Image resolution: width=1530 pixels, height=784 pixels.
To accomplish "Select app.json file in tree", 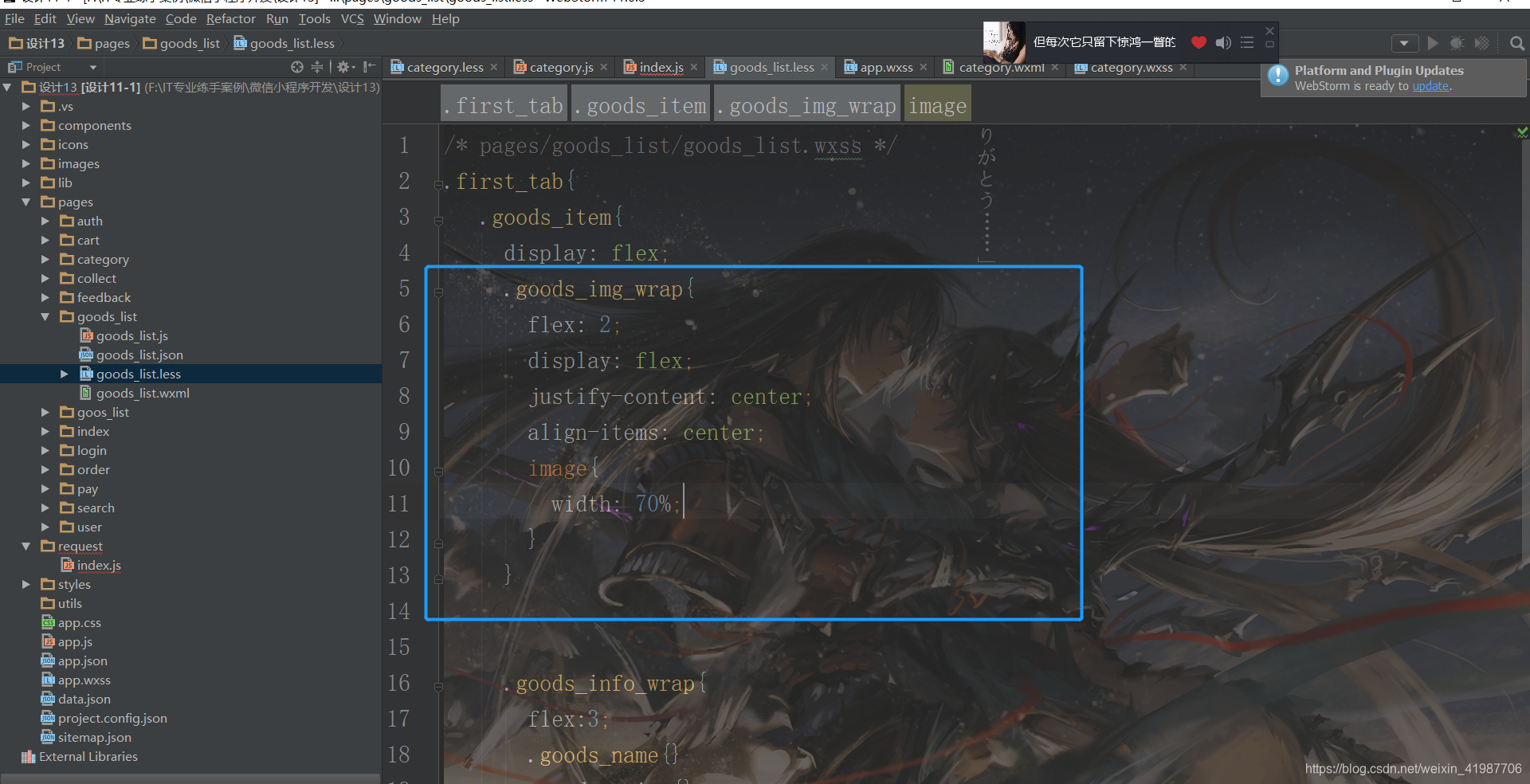I will (82, 661).
